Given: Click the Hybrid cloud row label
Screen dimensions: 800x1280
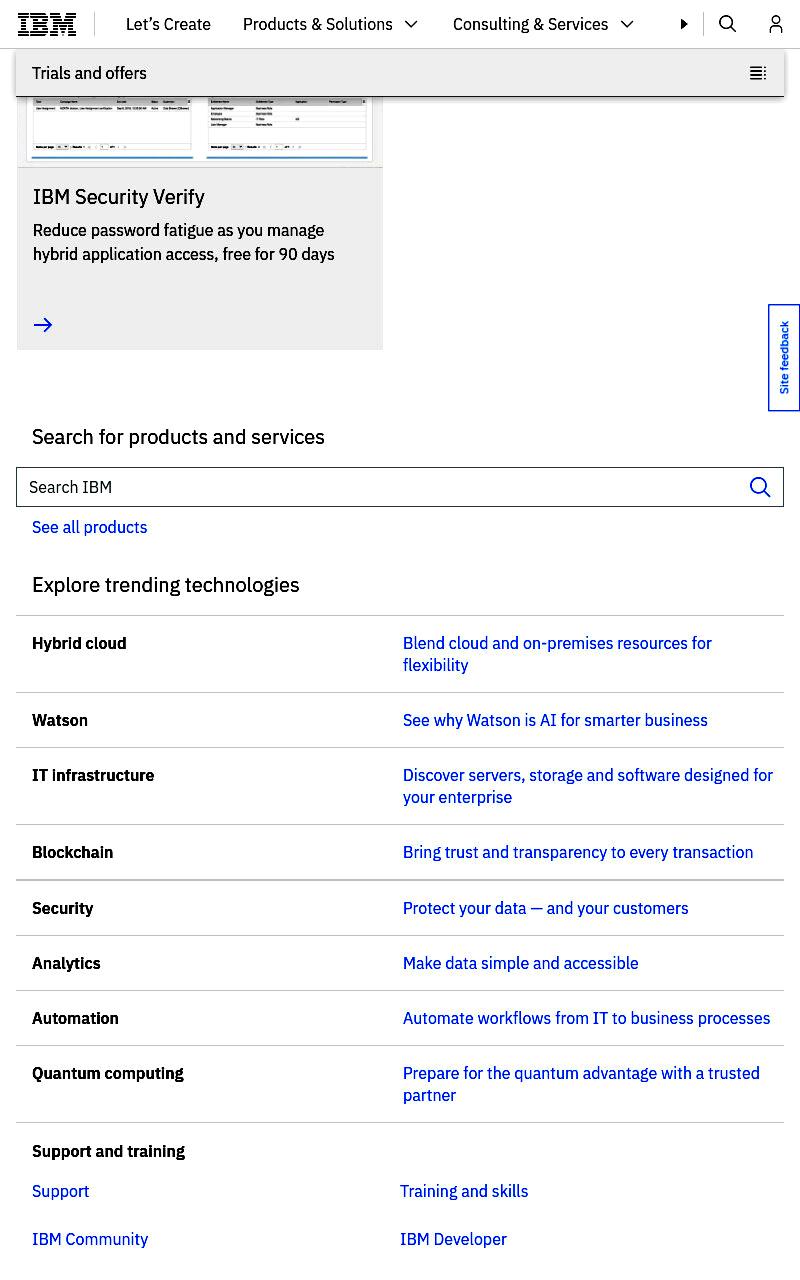Looking at the screenshot, I should click(x=79, y=643).
